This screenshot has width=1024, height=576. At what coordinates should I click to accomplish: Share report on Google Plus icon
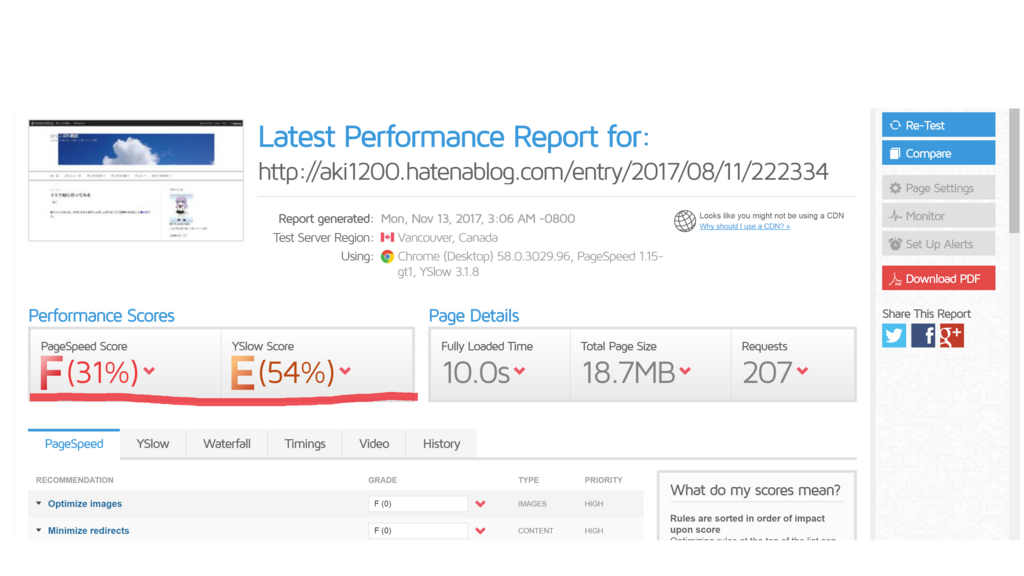(x=952, y=336)
